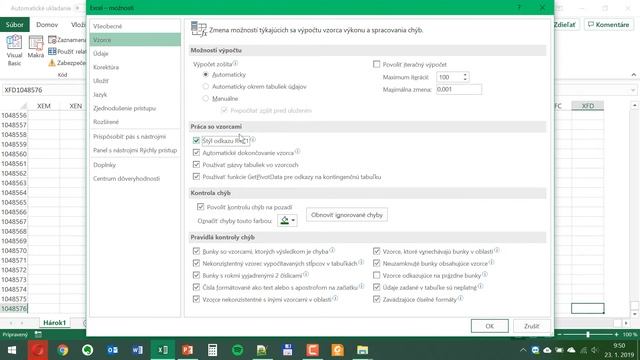
Task: Open PowerPoint from the taskbar
Action: (x=187, y=350)
